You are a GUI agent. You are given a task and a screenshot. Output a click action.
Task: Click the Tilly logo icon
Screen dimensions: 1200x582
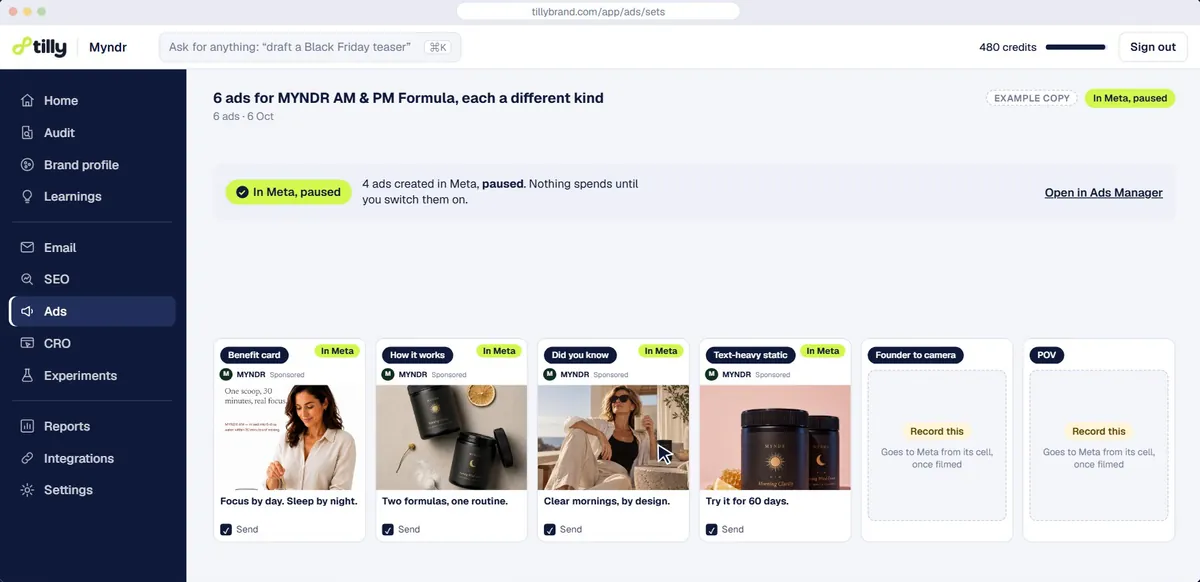[22, 47]
